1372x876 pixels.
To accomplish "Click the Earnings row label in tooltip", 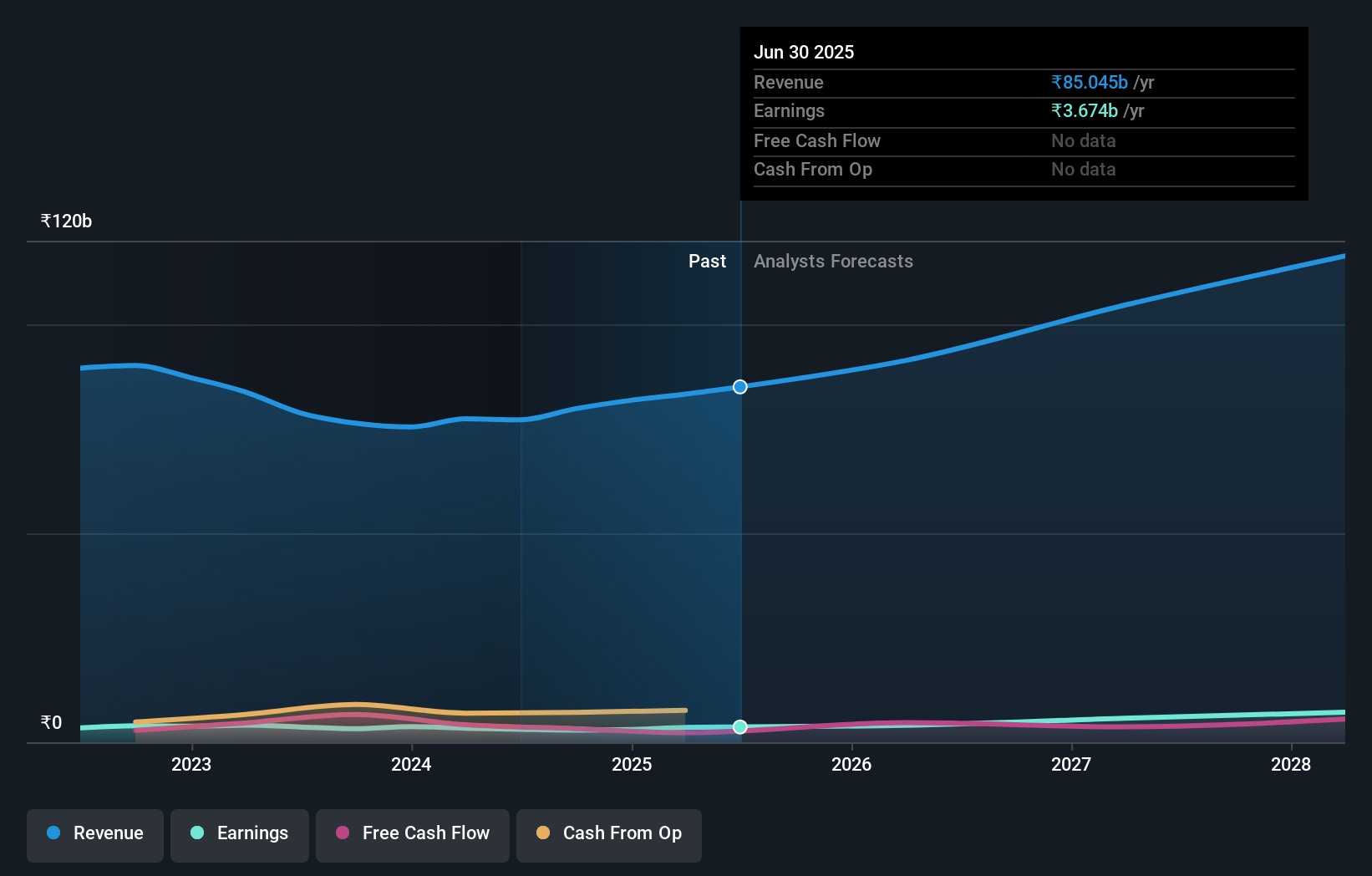I will click(x=789, y=111).
